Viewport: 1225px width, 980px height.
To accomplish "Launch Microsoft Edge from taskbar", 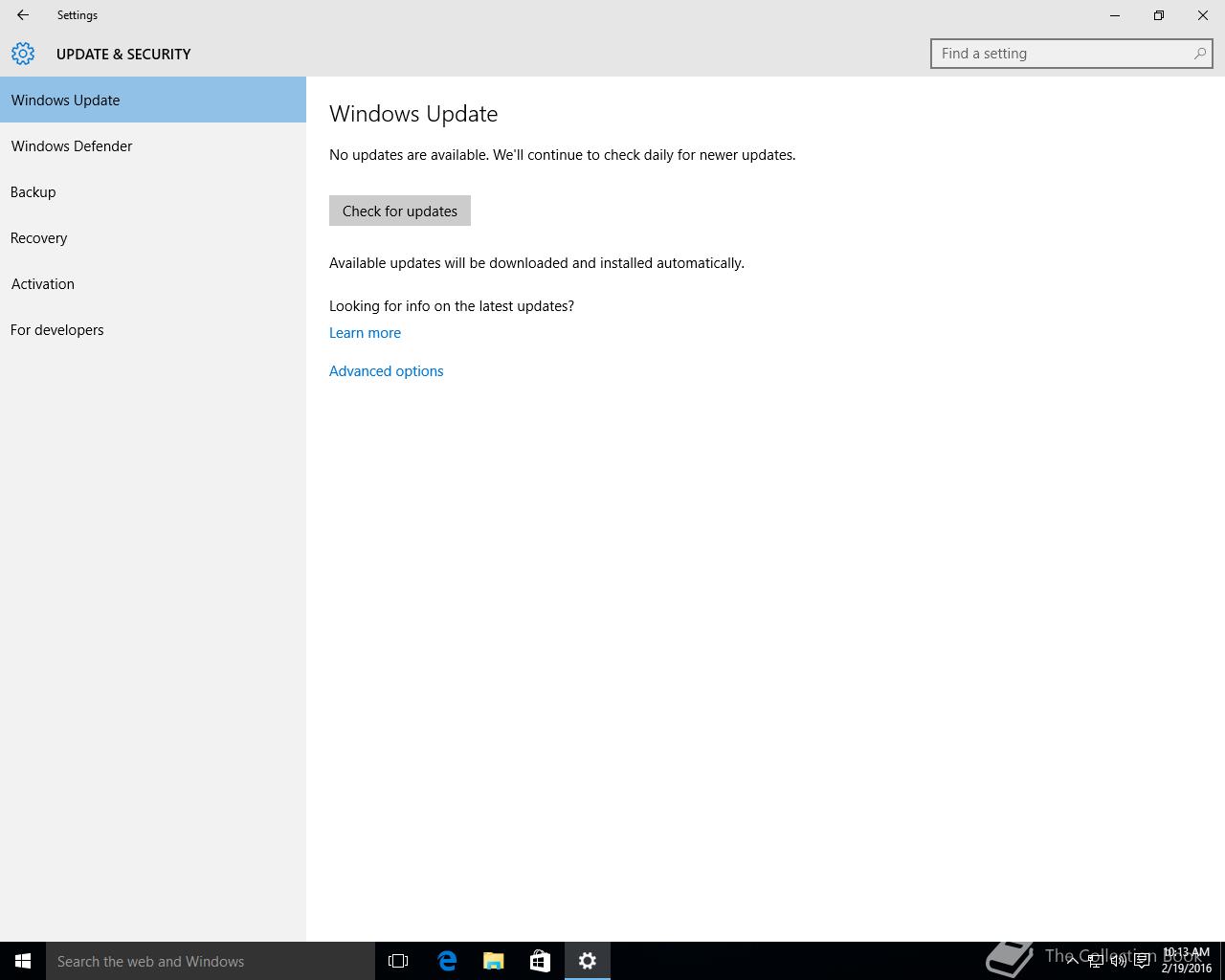I will point(447,961).
